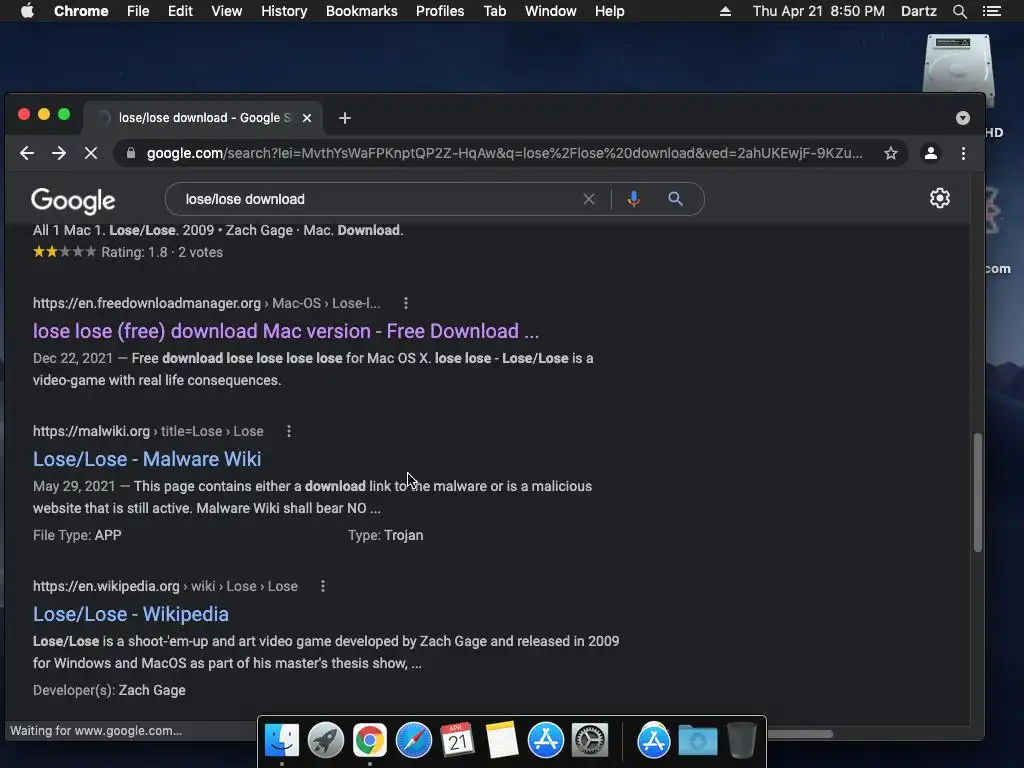Open Launchpad from the Dock

(x=326, y=740)
